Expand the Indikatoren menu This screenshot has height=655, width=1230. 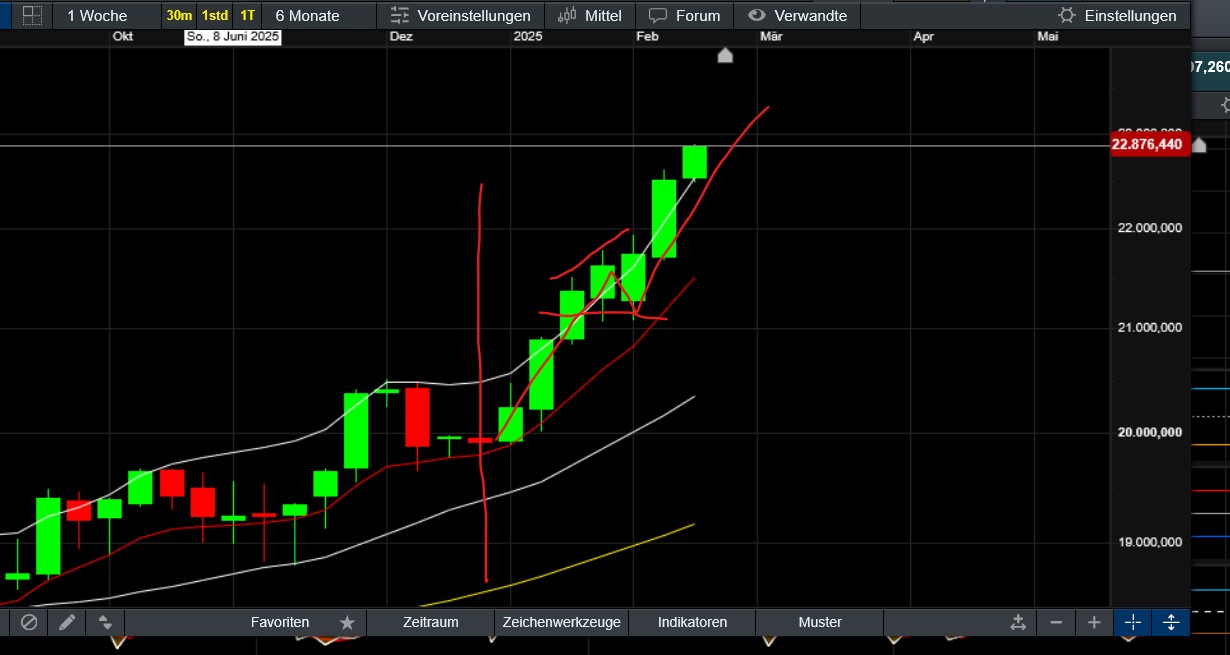690,622
